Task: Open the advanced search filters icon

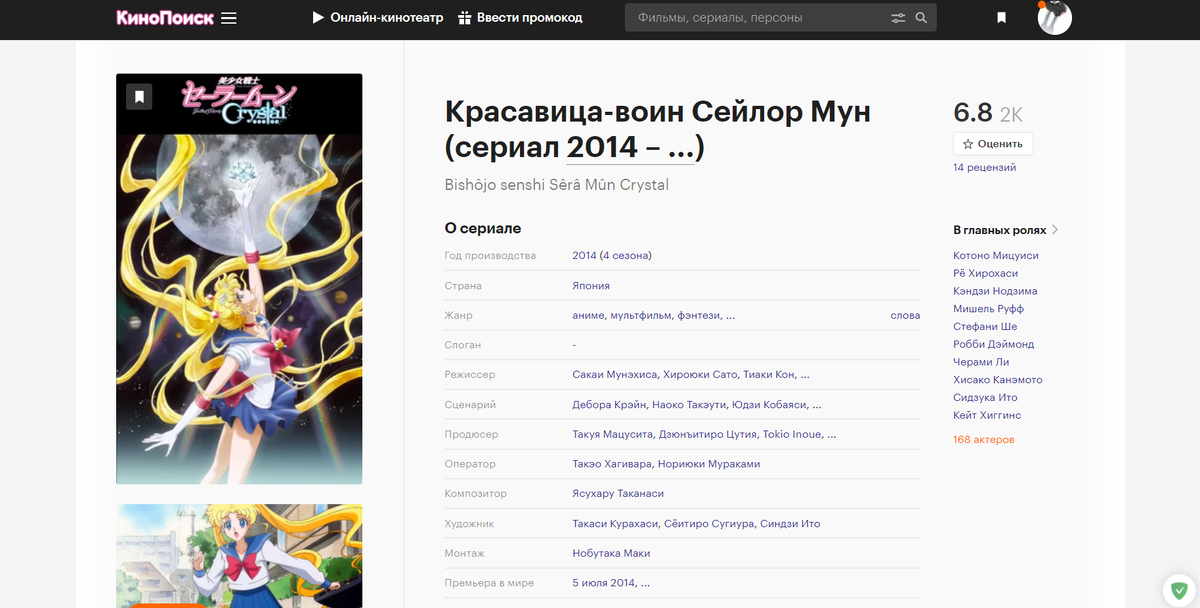Action: tap(898, 18)
